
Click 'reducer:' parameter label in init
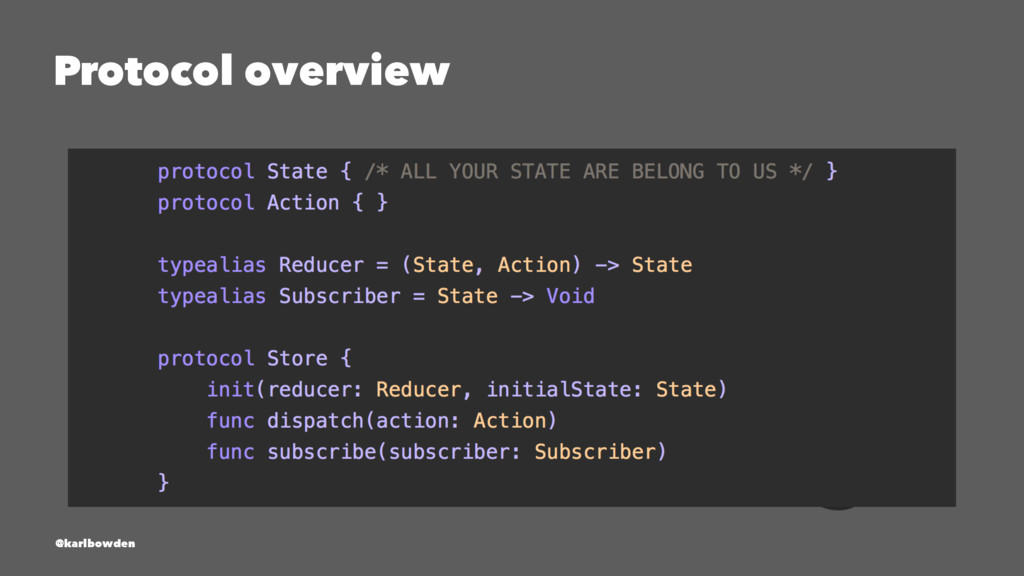(315, 390)
